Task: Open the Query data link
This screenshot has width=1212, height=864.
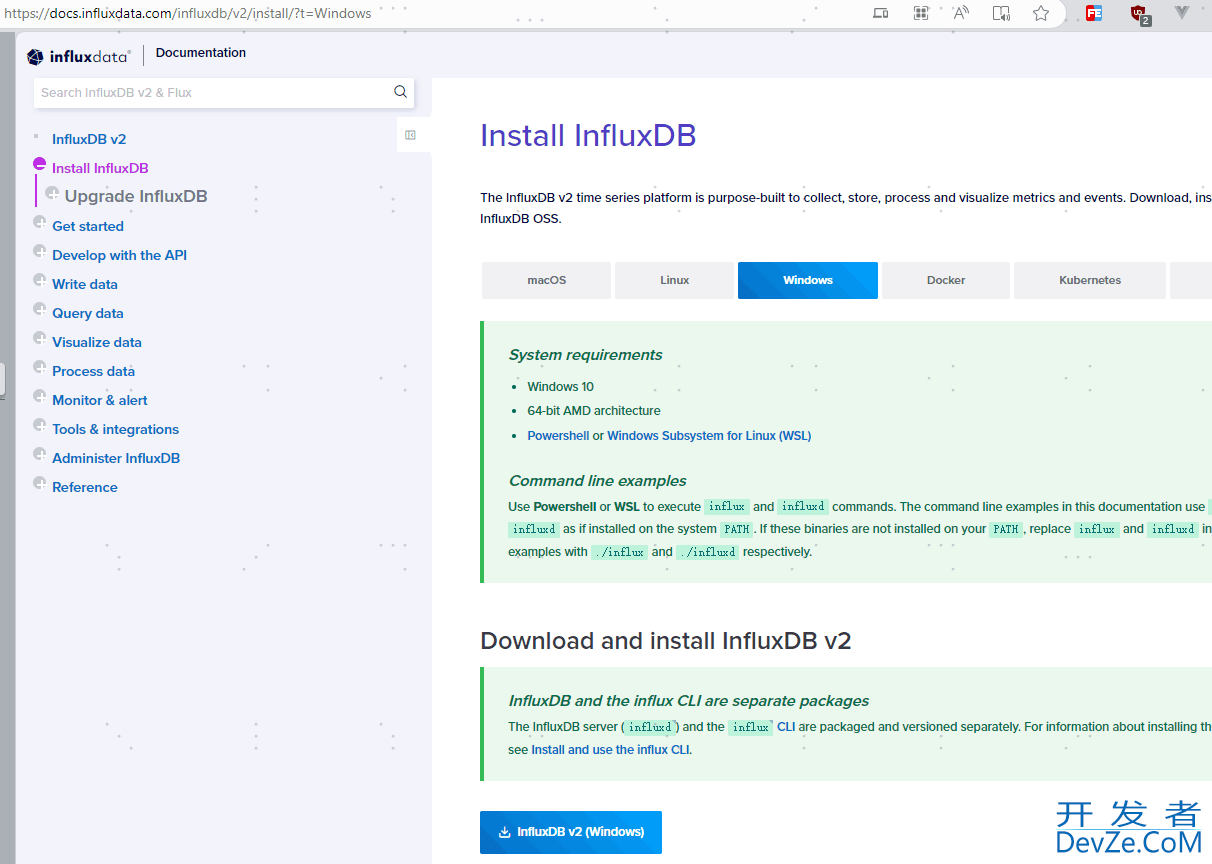Action: [88, 313]
